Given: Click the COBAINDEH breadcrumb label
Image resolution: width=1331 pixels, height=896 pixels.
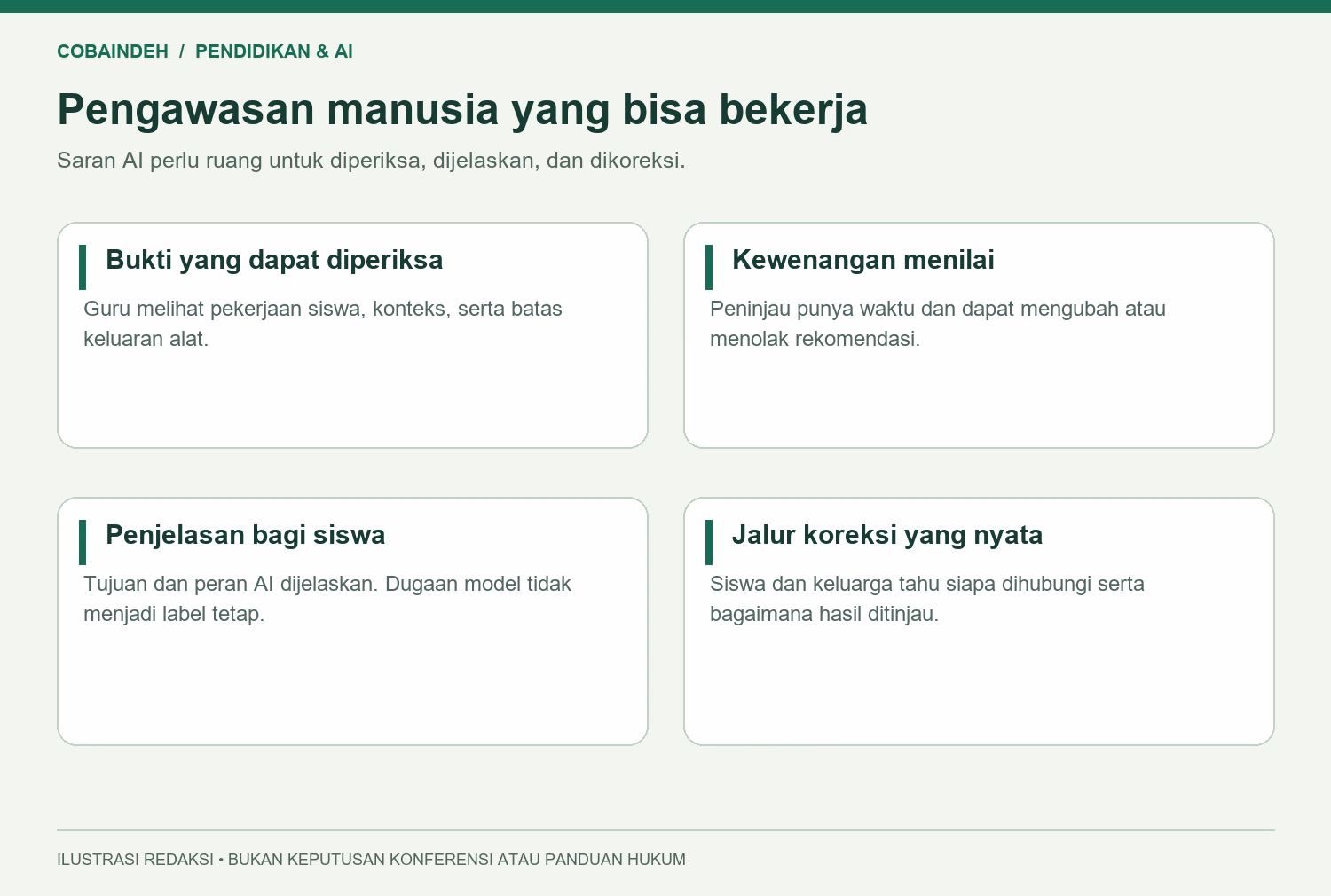Looking at the screenshot, I should pos(113,51).
